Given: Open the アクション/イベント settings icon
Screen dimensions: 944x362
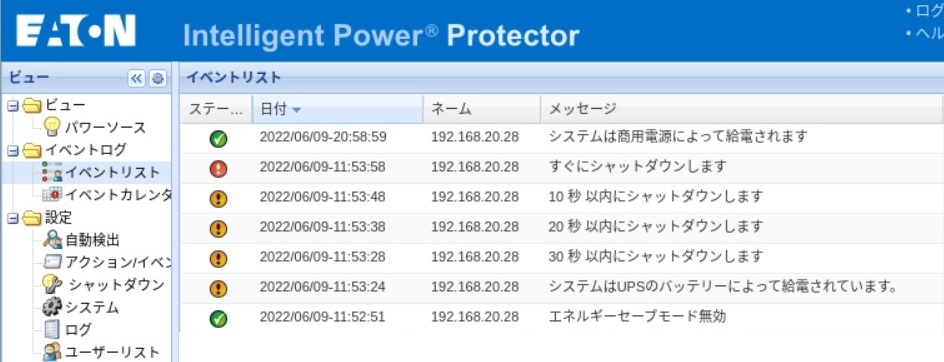Looking at the screenshot, I should (x=52, y=262).
